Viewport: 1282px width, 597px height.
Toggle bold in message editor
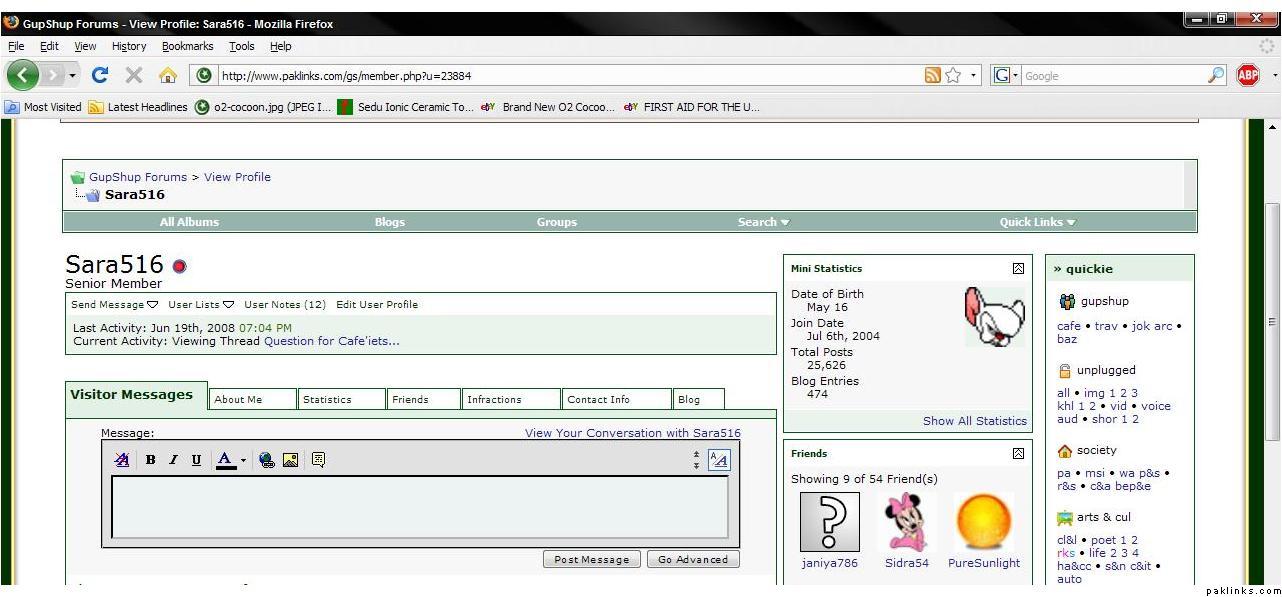[x=150, y=460]
